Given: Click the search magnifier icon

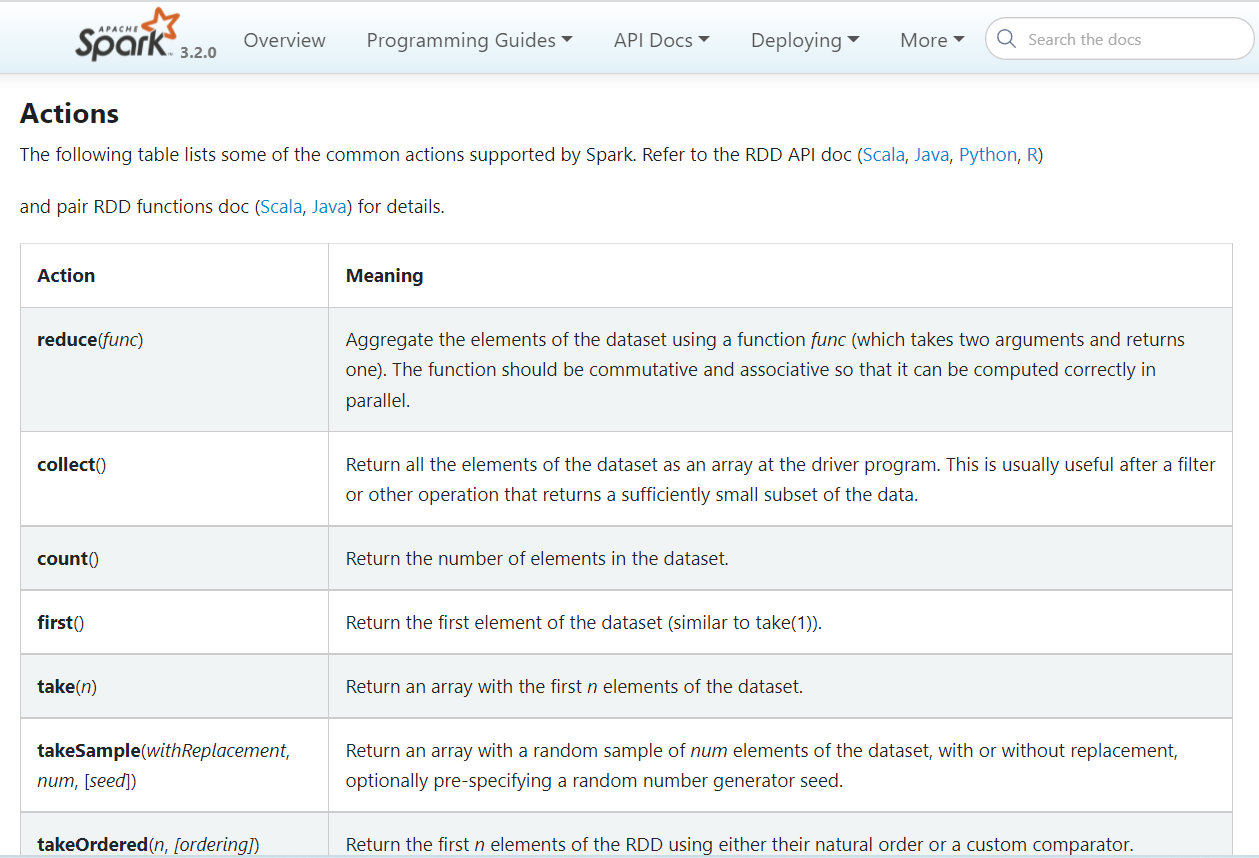Looking at the screenshot, I should (1007, 39).
